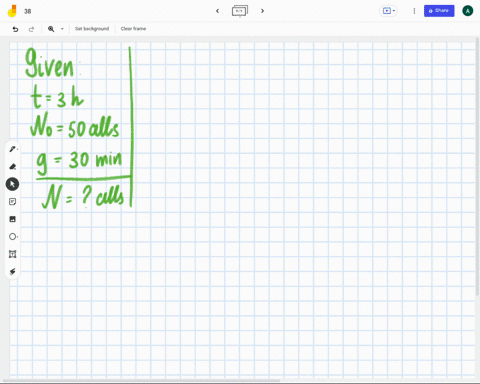Viewport: 480px width, 384px height.
Task: Click the horizontal scrollbar at bottom
Action: pyautogui.click(x=142, y=381)
